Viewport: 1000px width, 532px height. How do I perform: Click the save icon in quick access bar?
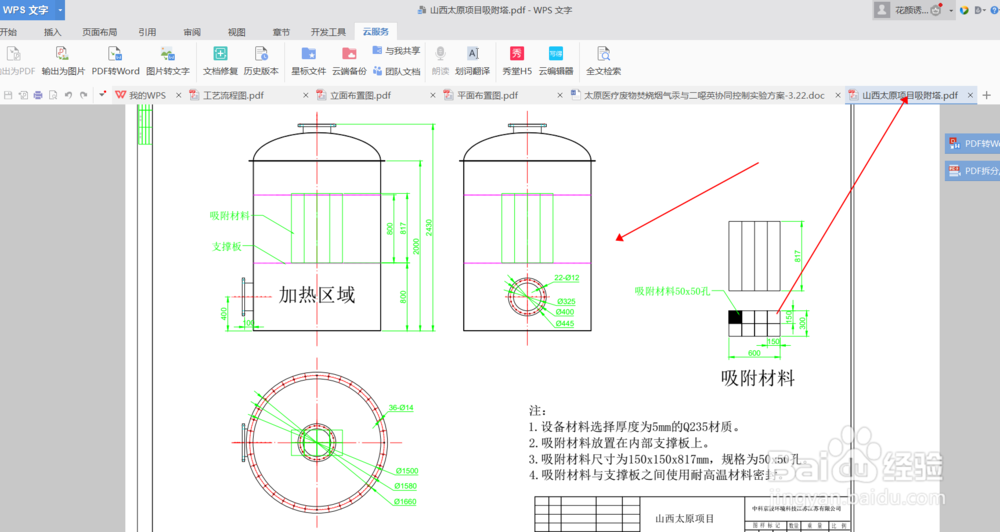(8, 95)
